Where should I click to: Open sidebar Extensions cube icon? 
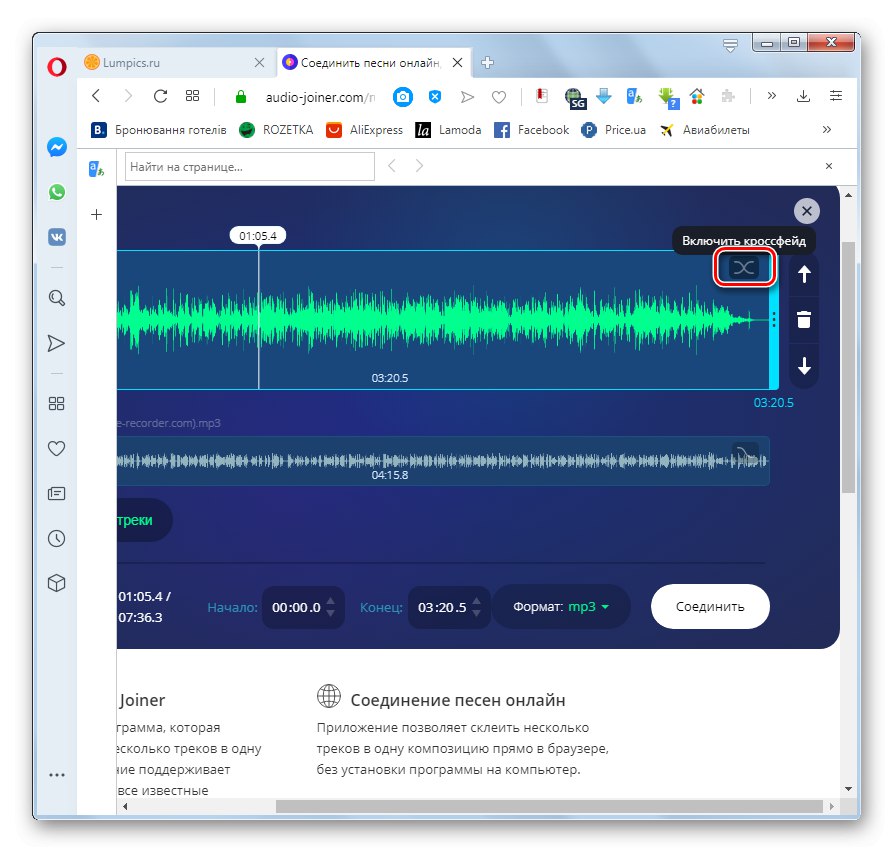56,583
